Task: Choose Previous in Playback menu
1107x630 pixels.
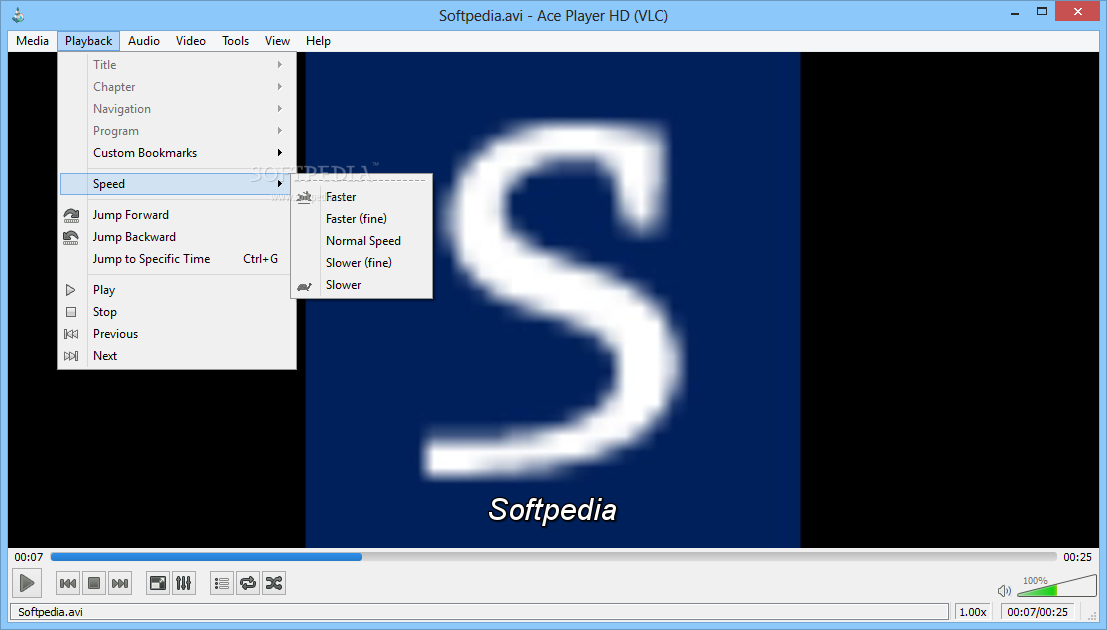Action: pos(176,333)
